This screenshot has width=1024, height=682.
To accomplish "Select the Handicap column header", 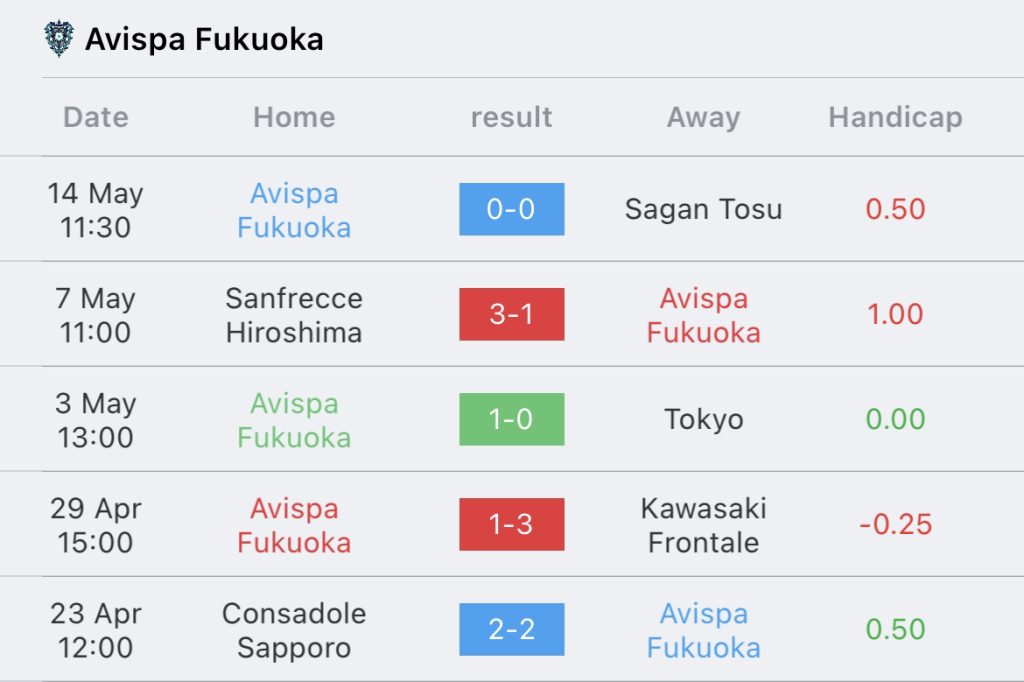I will tap(895, 118).
